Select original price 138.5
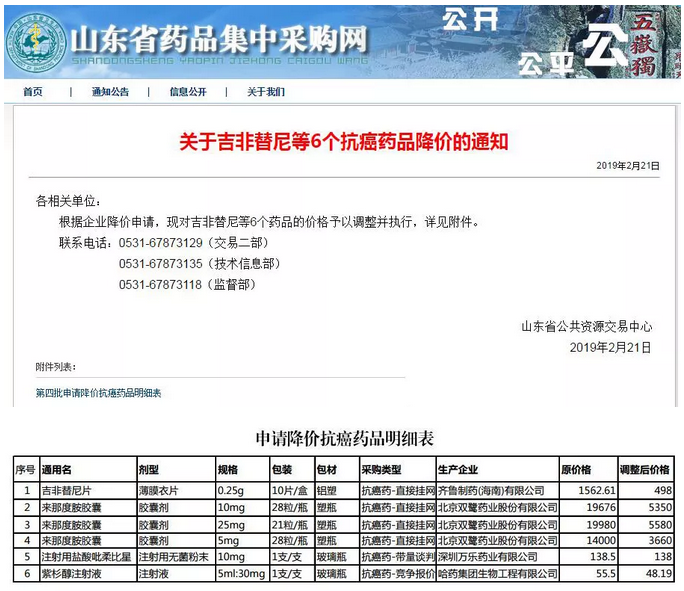The width and height of the screenshot is (684, 591). coord(588,557)
